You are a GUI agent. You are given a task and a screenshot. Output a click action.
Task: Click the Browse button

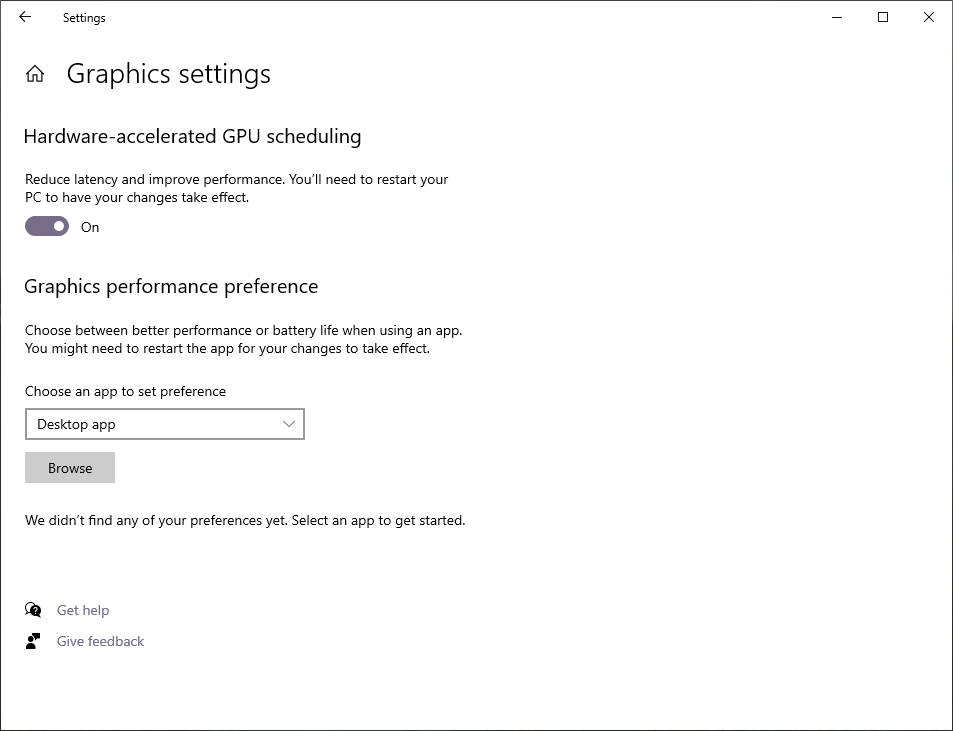70,468
